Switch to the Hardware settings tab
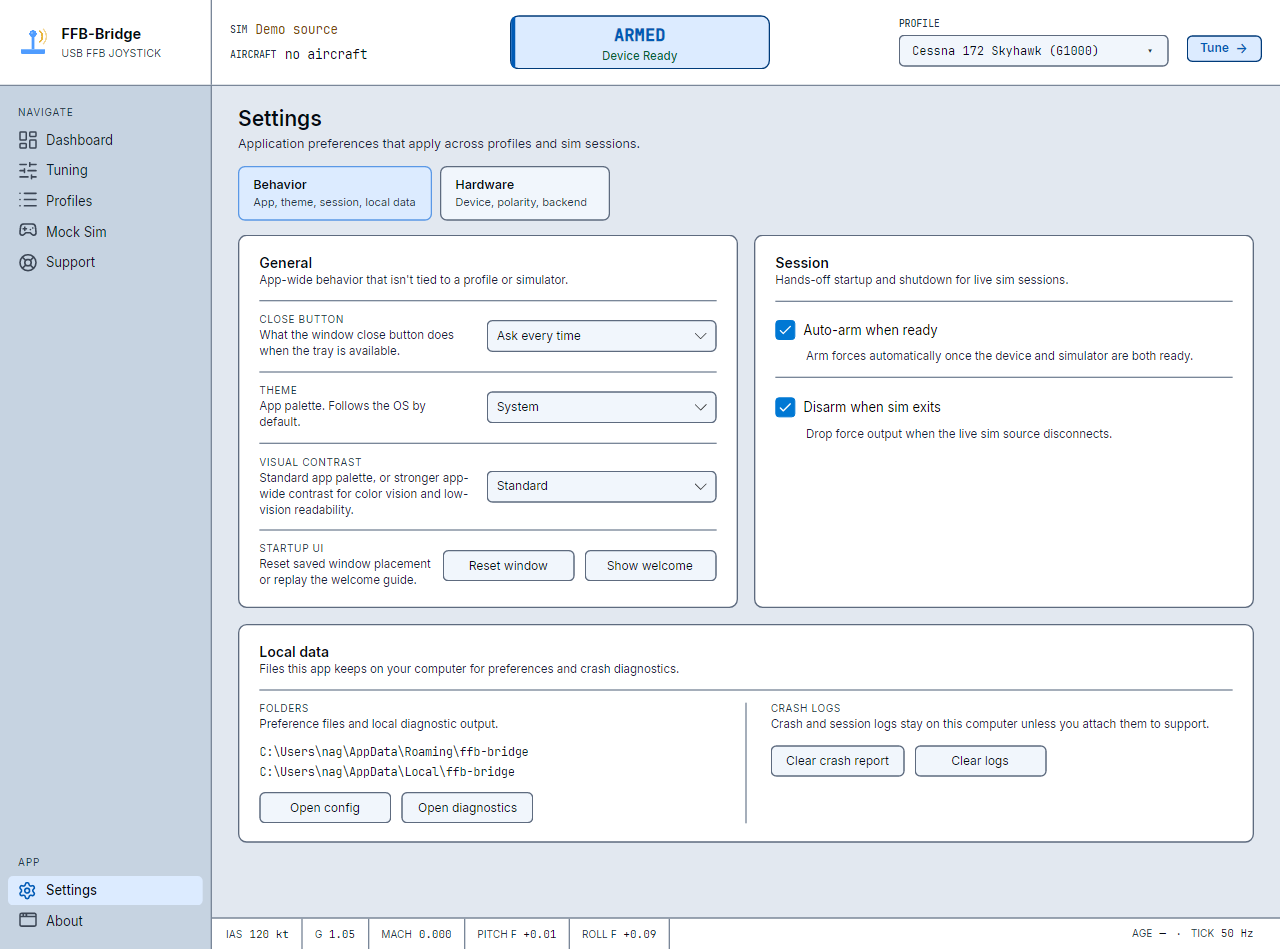Screen dimensions: 1280x949 [524, 193]
